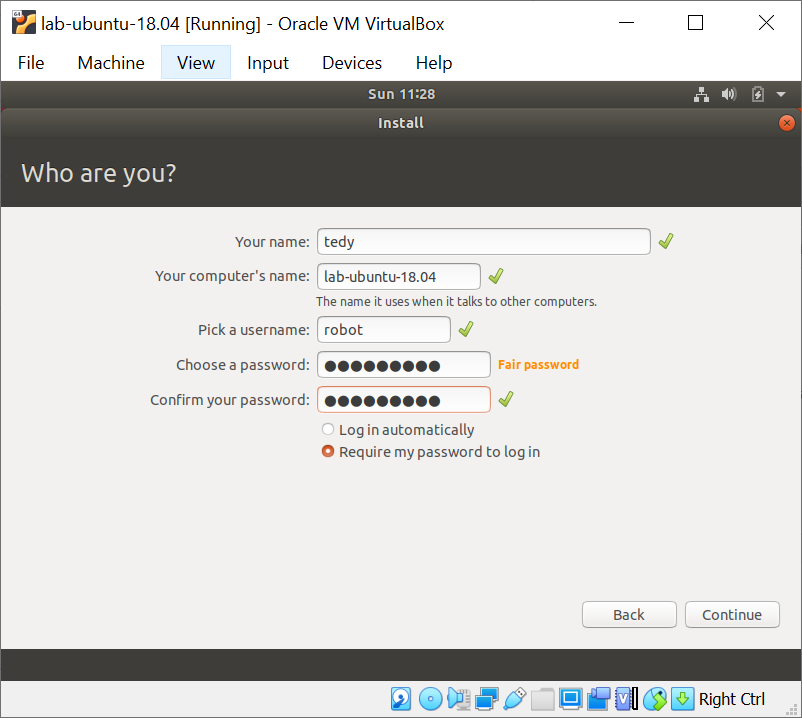
Task: Click the Confirm your password field
Action: pos(404,399)
